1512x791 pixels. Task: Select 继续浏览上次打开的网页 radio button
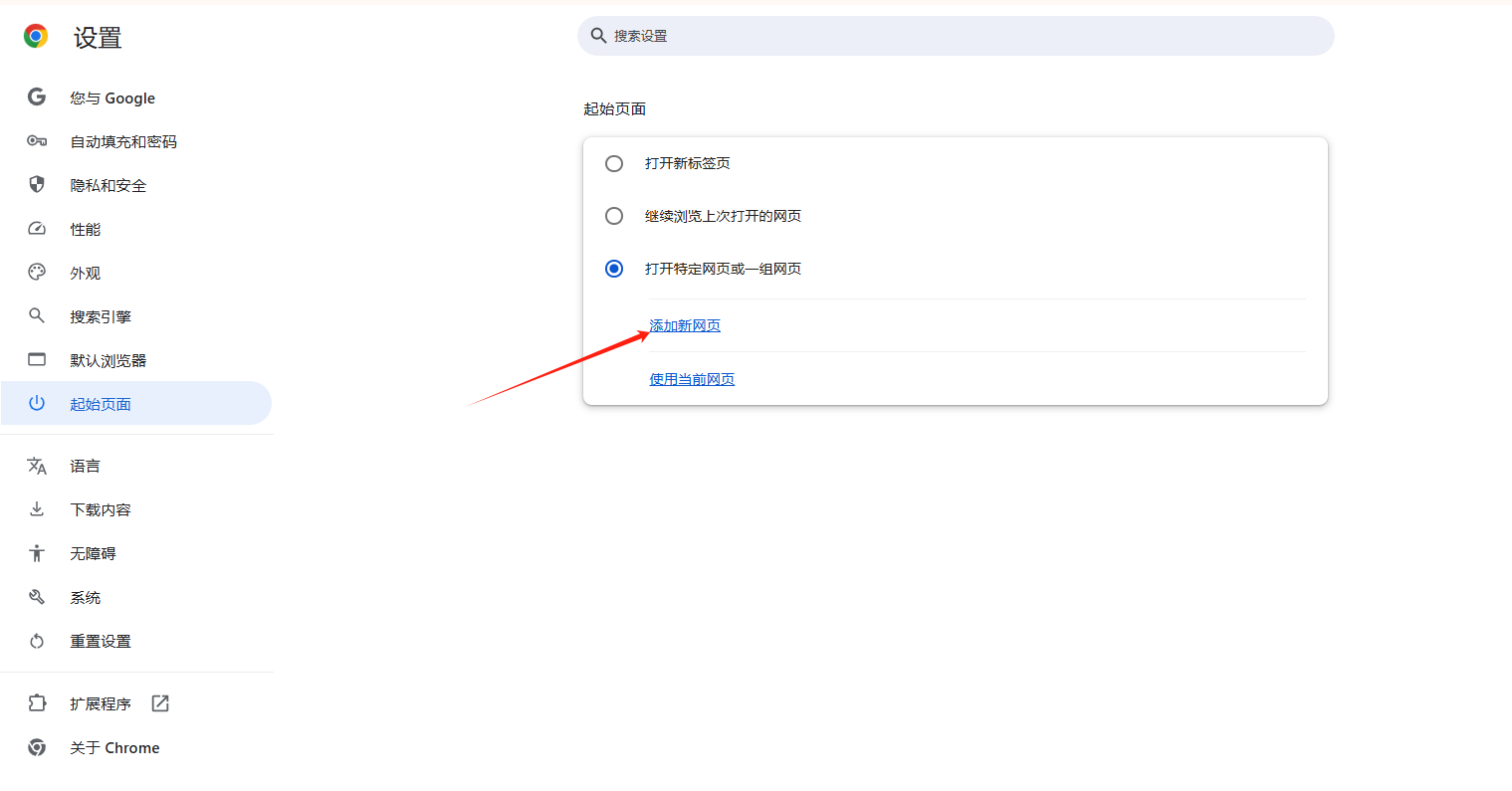614,216
